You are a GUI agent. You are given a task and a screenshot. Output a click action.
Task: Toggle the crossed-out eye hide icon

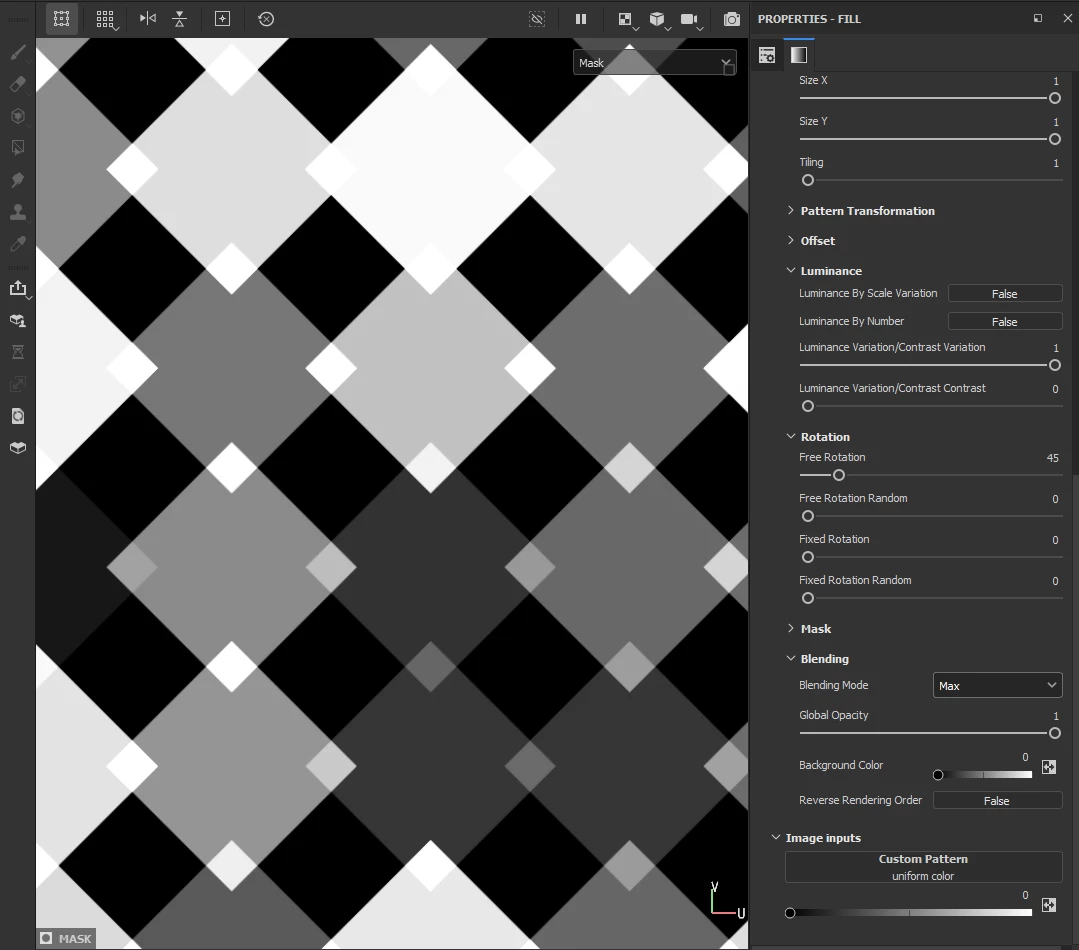(537, 19)
